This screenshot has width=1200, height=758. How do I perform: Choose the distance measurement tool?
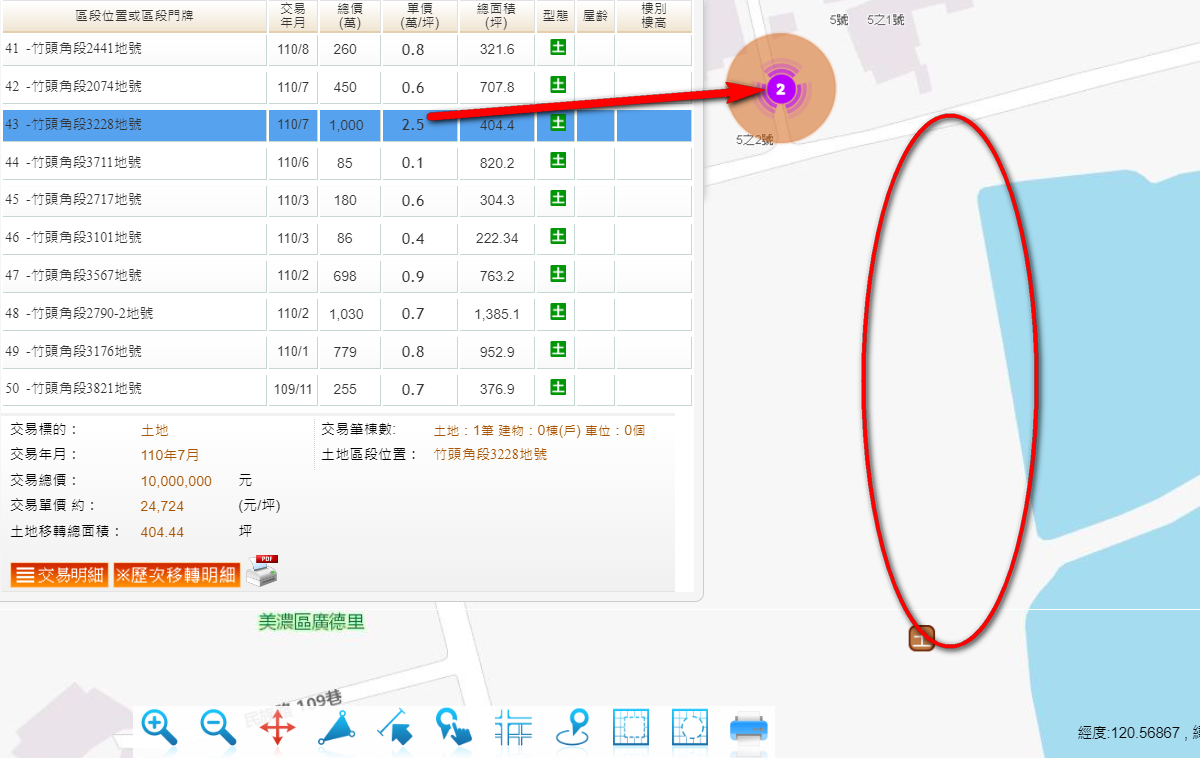point(395,727)
